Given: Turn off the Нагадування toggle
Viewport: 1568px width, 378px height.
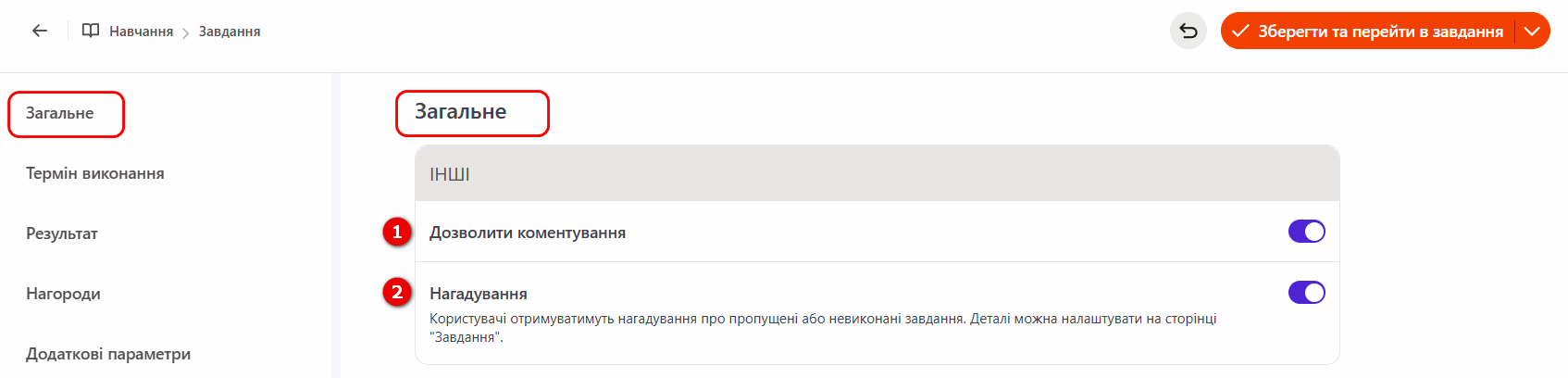Looking at the screenshot, I should (1306, 293).
